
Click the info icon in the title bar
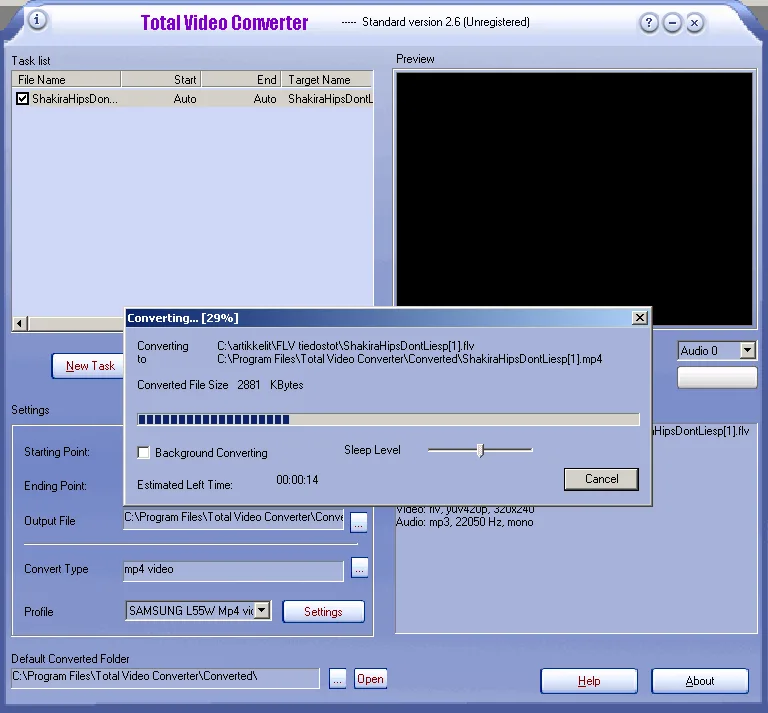tap(37, 20)
